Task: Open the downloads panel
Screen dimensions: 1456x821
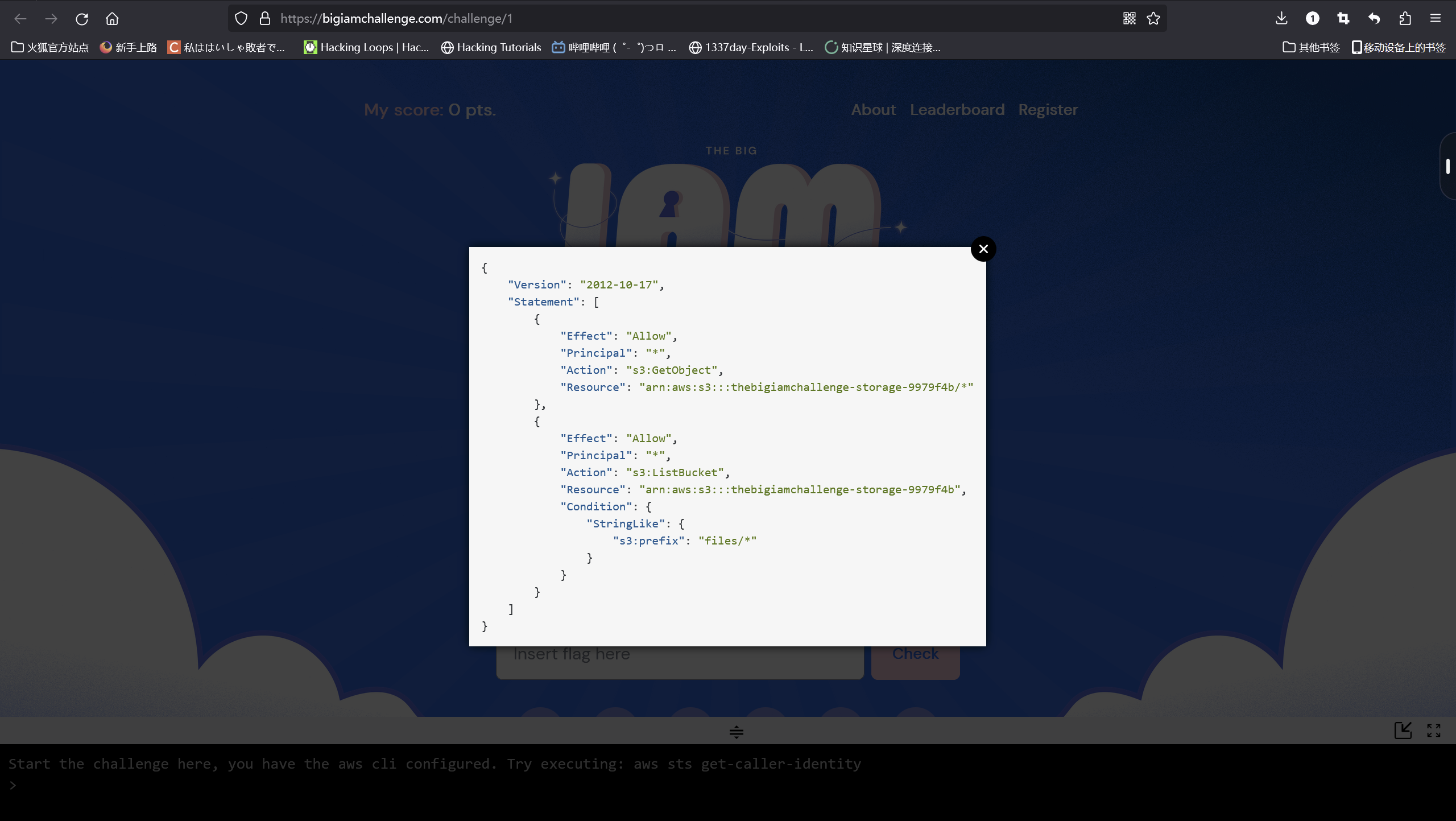Action: 1281,19
